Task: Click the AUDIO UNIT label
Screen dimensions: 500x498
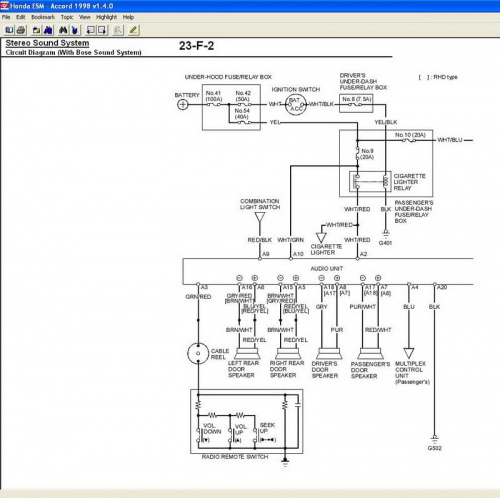Action: point(327,268)
